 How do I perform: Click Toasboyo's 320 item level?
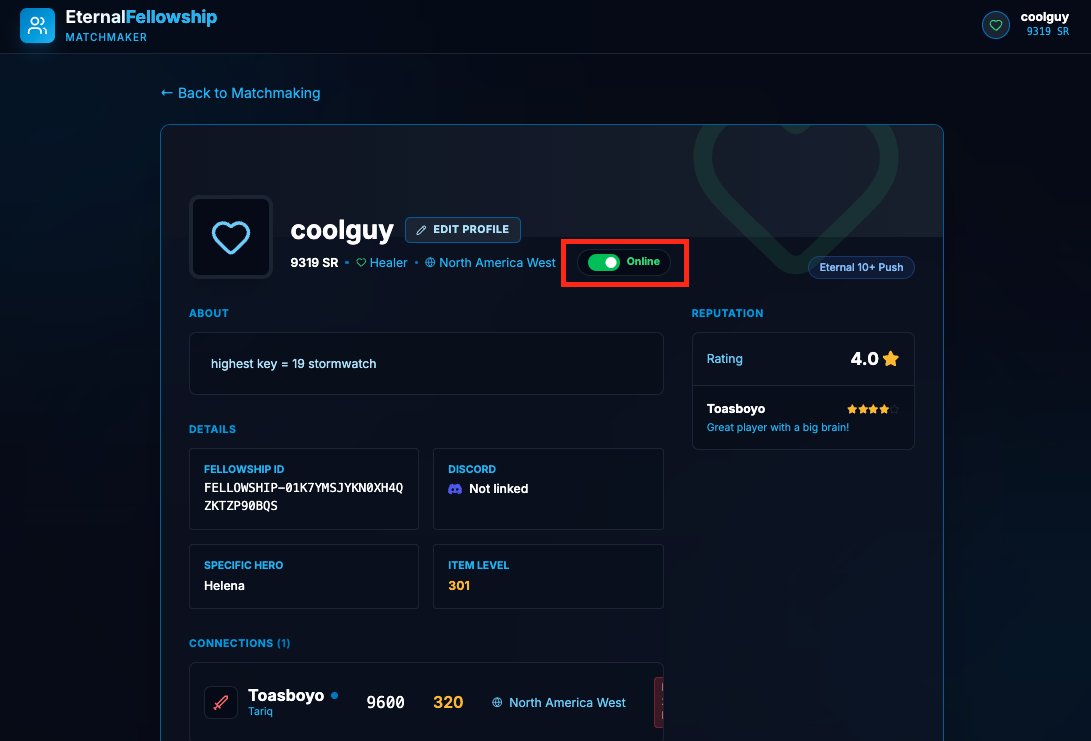point(448,703)
